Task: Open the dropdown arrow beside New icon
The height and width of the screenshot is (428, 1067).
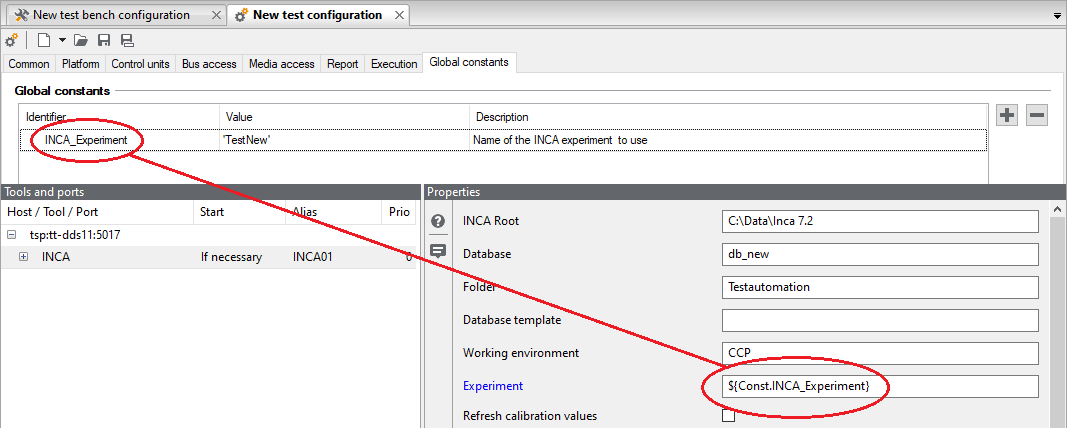Action: pyautogui.click(x=62, y=39)
